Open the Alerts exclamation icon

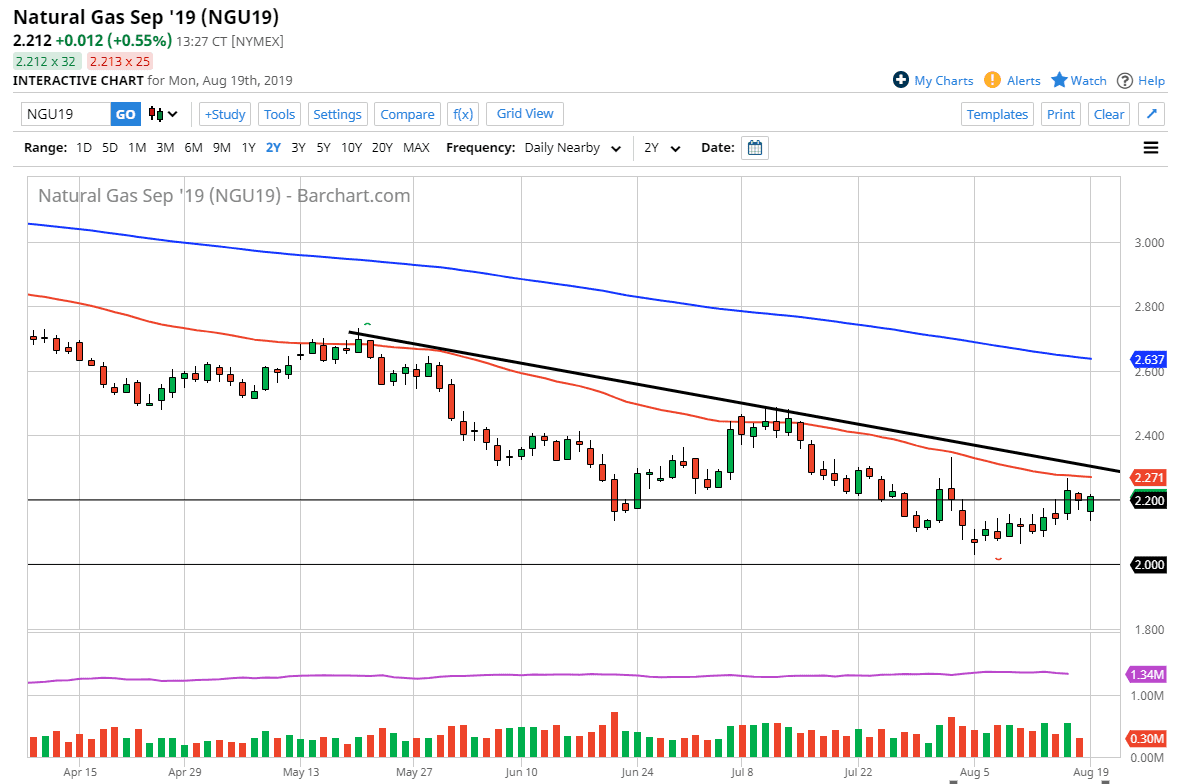pyautogui.click(x=992, y=80)
